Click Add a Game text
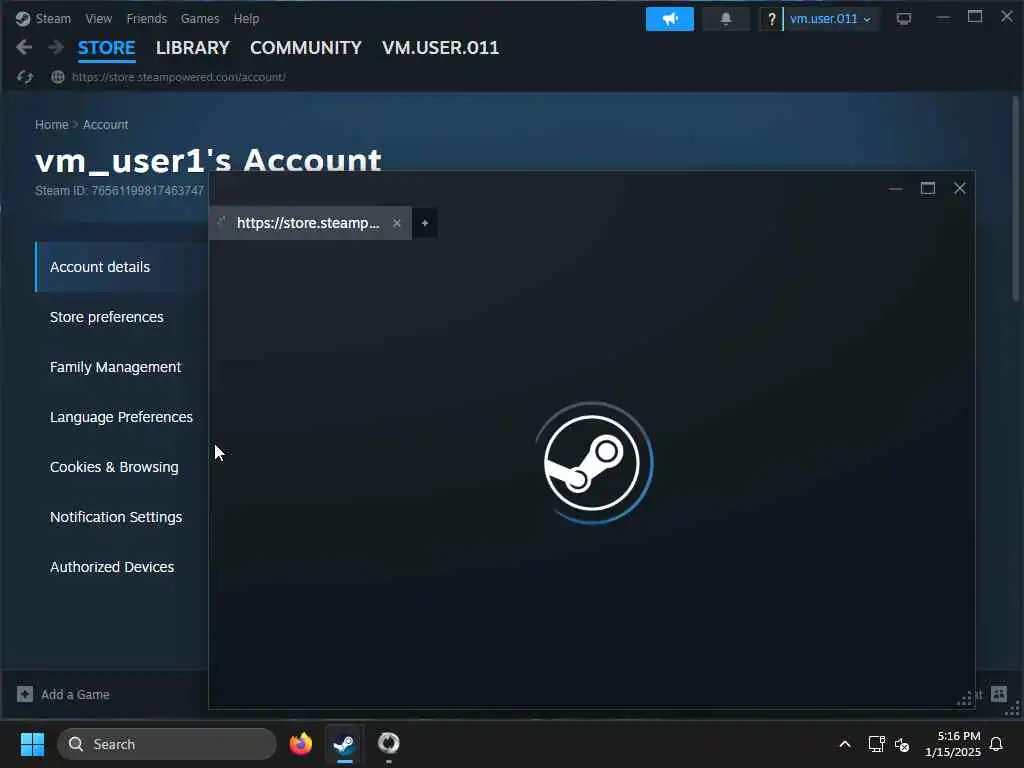Image resolution: width=1024 pixels, height=768 pixels. (x=75, y=695)
